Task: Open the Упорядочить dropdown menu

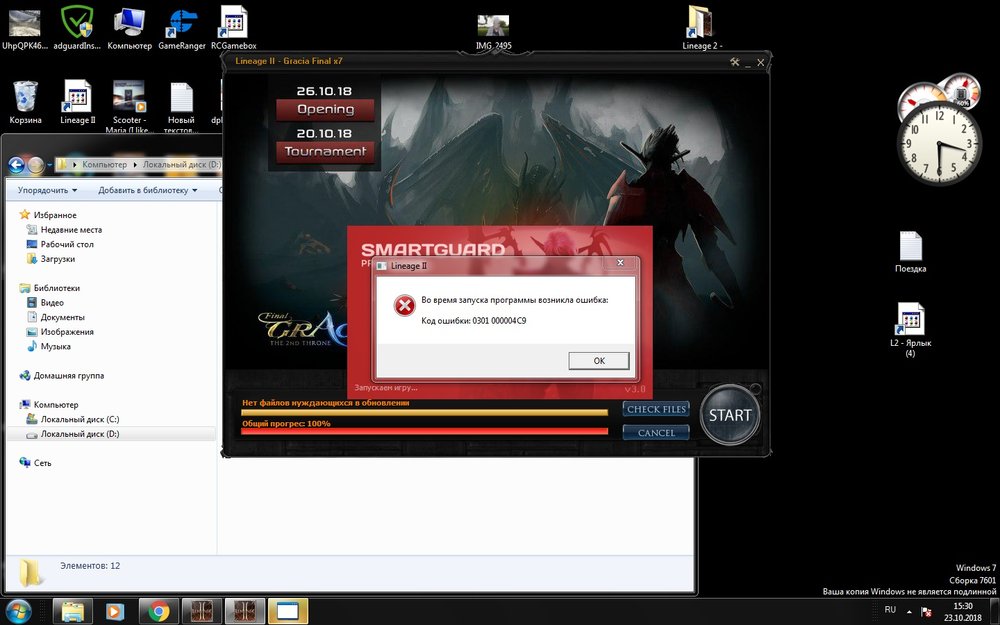Action: click(47, 190)
